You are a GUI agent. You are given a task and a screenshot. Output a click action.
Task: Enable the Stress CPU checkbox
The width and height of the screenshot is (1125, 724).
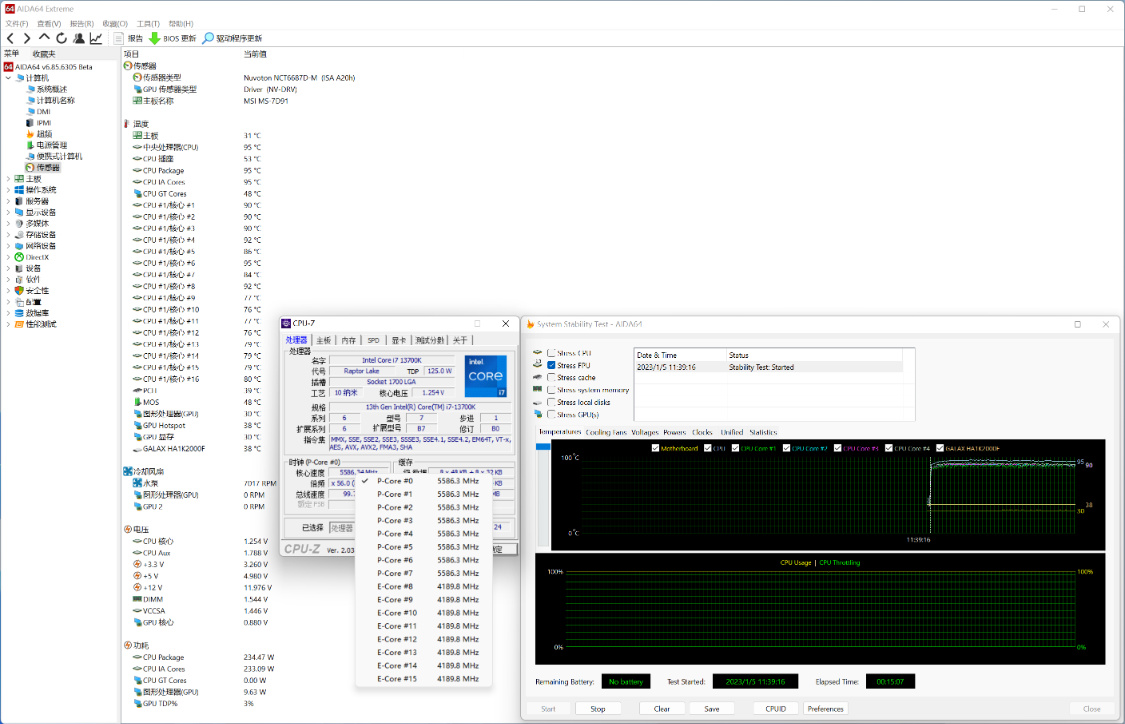click(551, 353)
